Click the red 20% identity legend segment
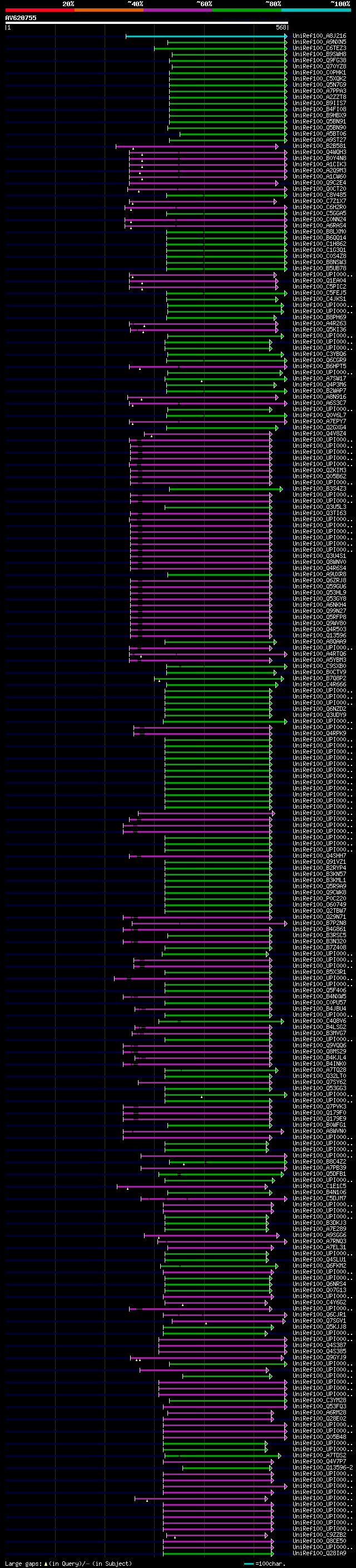356x1568 pixels. [39, 10]
